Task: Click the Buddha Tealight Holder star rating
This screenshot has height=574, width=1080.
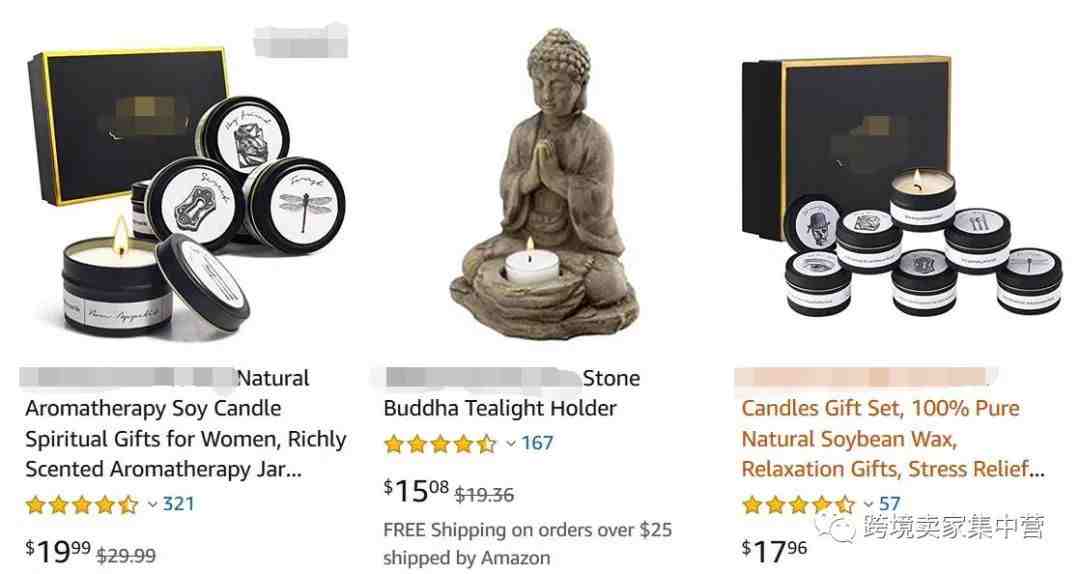Action: (x=440, y=443)
